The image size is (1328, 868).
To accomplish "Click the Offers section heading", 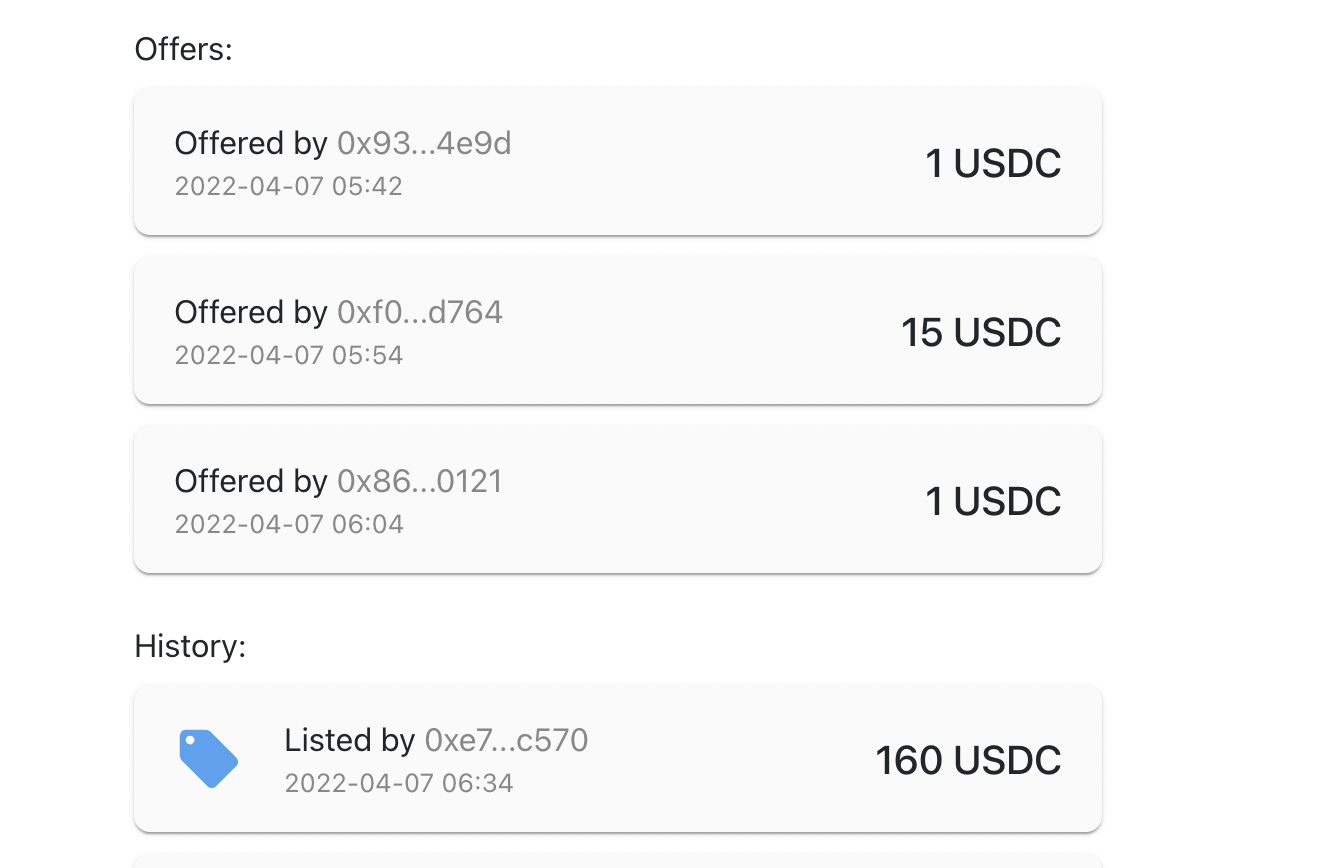I will 183,49.
